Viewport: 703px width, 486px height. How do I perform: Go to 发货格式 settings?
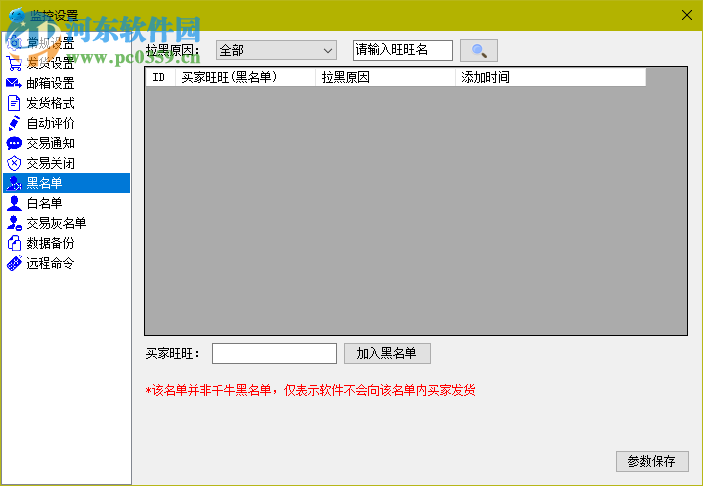coord(66,103)
